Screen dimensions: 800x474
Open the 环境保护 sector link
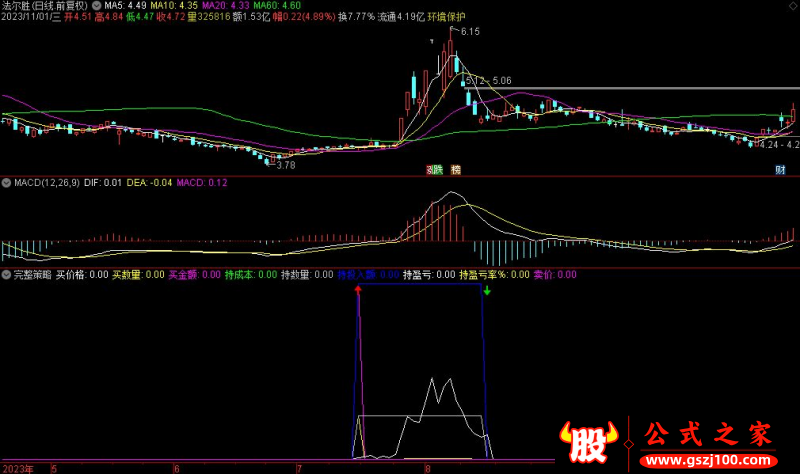[420, 16]
